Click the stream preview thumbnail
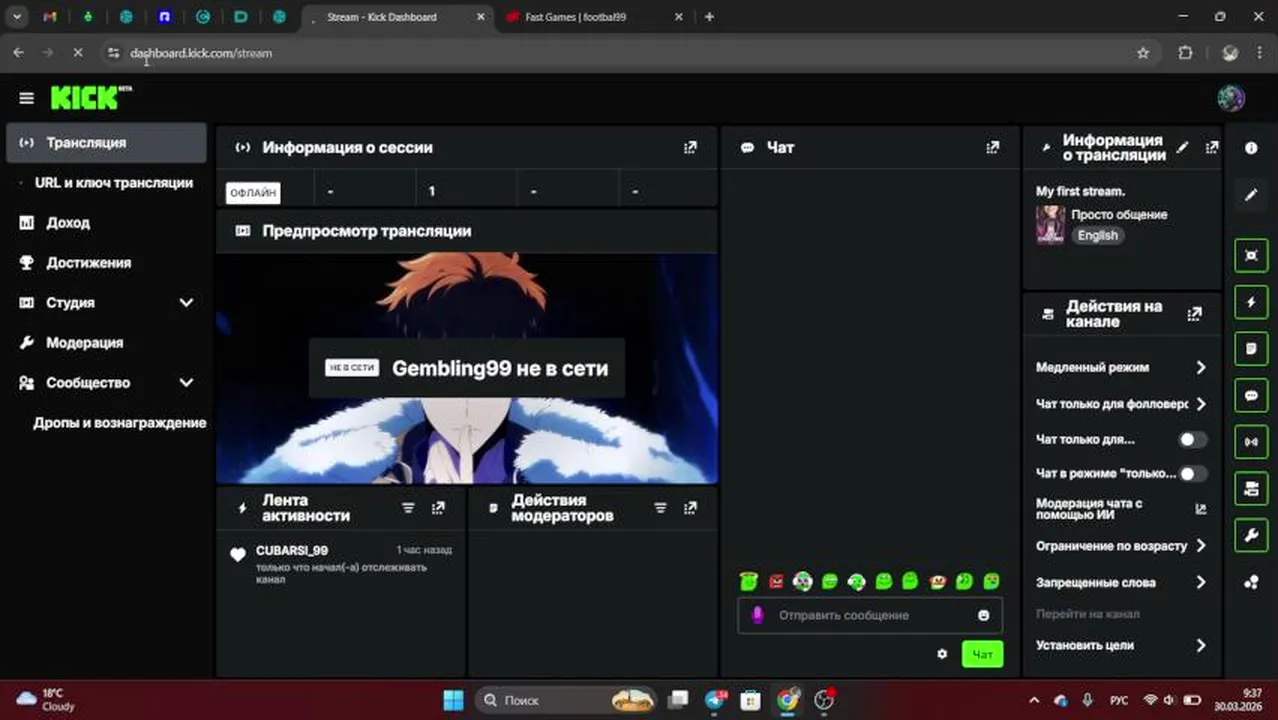This screenshot has width=1278, height=720. (x=467, y=368)
